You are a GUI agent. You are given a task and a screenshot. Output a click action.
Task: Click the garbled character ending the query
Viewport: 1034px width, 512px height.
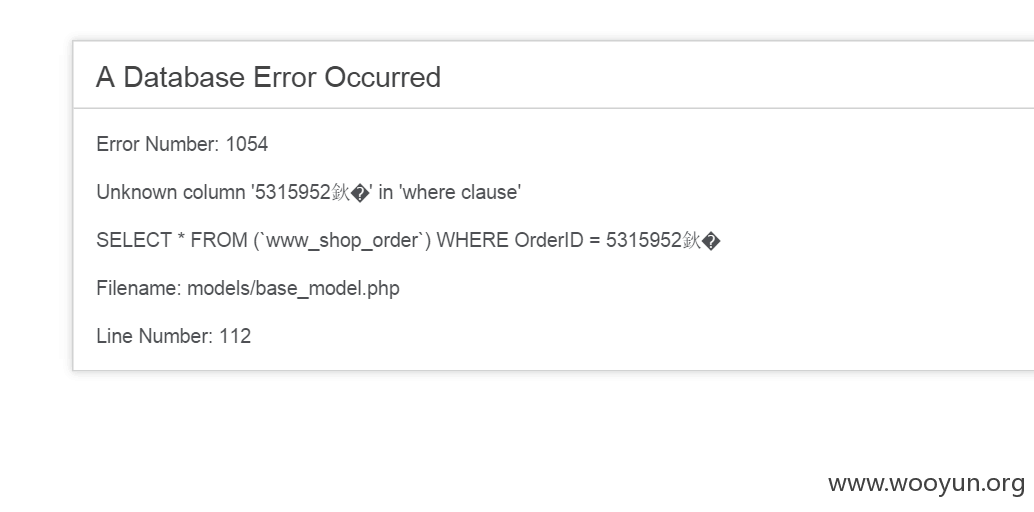click(711, 241)
